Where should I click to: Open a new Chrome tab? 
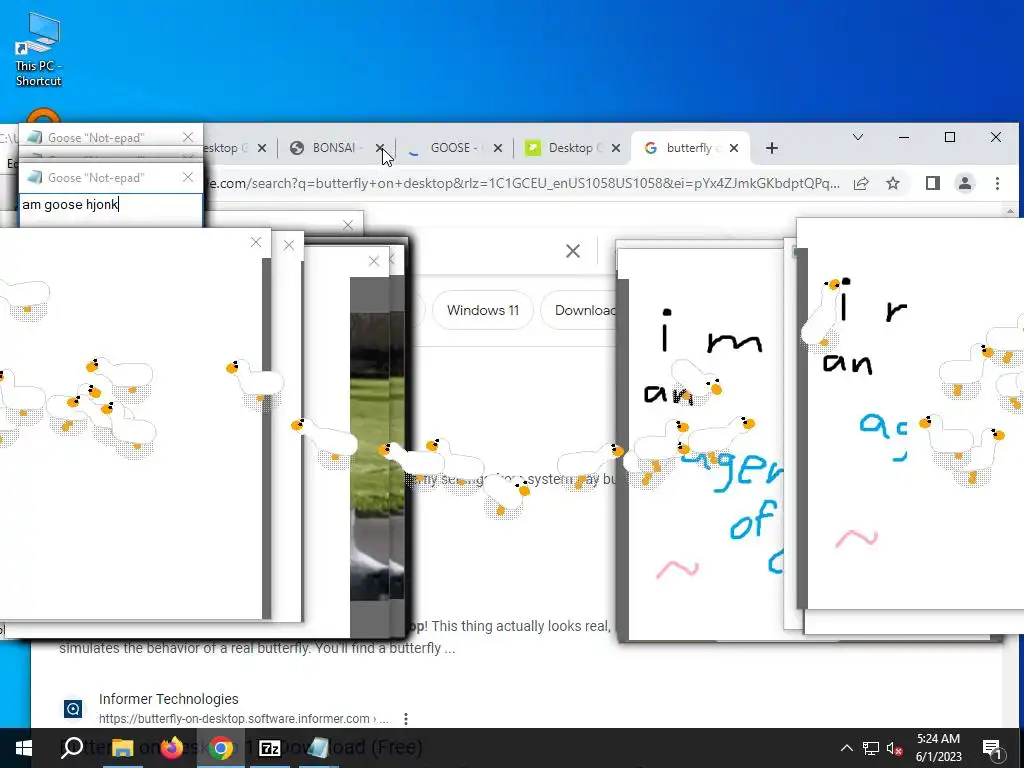(771, 148)
